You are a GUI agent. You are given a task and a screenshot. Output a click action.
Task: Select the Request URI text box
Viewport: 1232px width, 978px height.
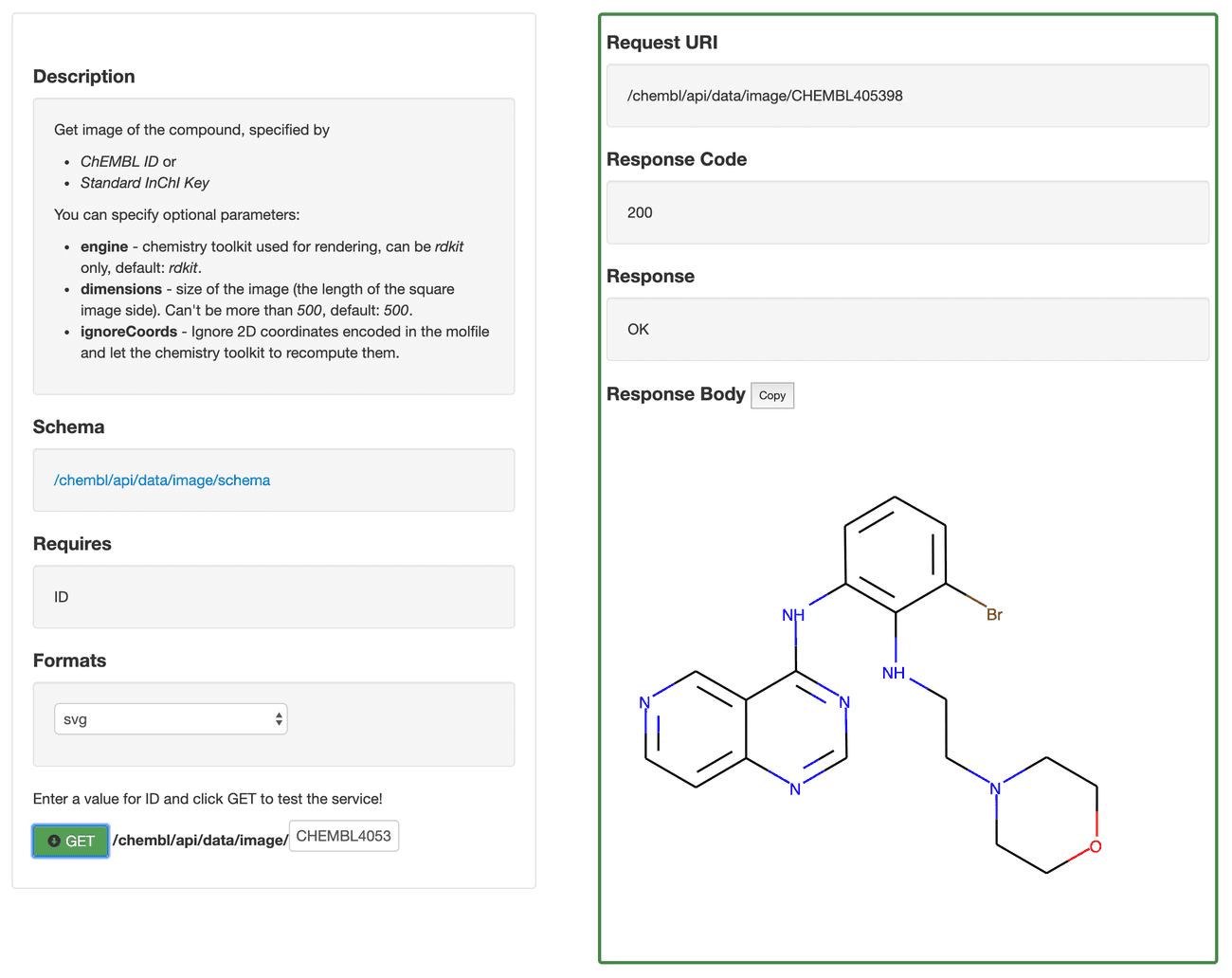[907, 95]
